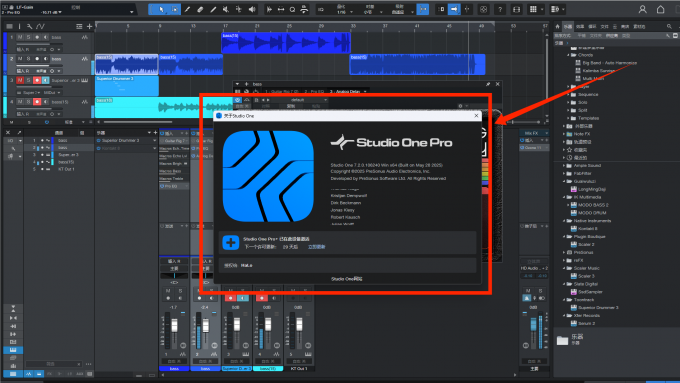Screen dimensions: 680x383
Task: Select the Mute tool
Action: 226,9
